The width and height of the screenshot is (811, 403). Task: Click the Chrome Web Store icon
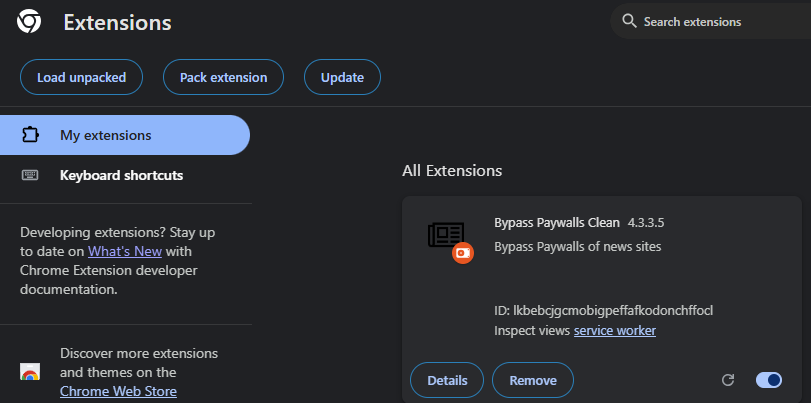click(30, 372)
